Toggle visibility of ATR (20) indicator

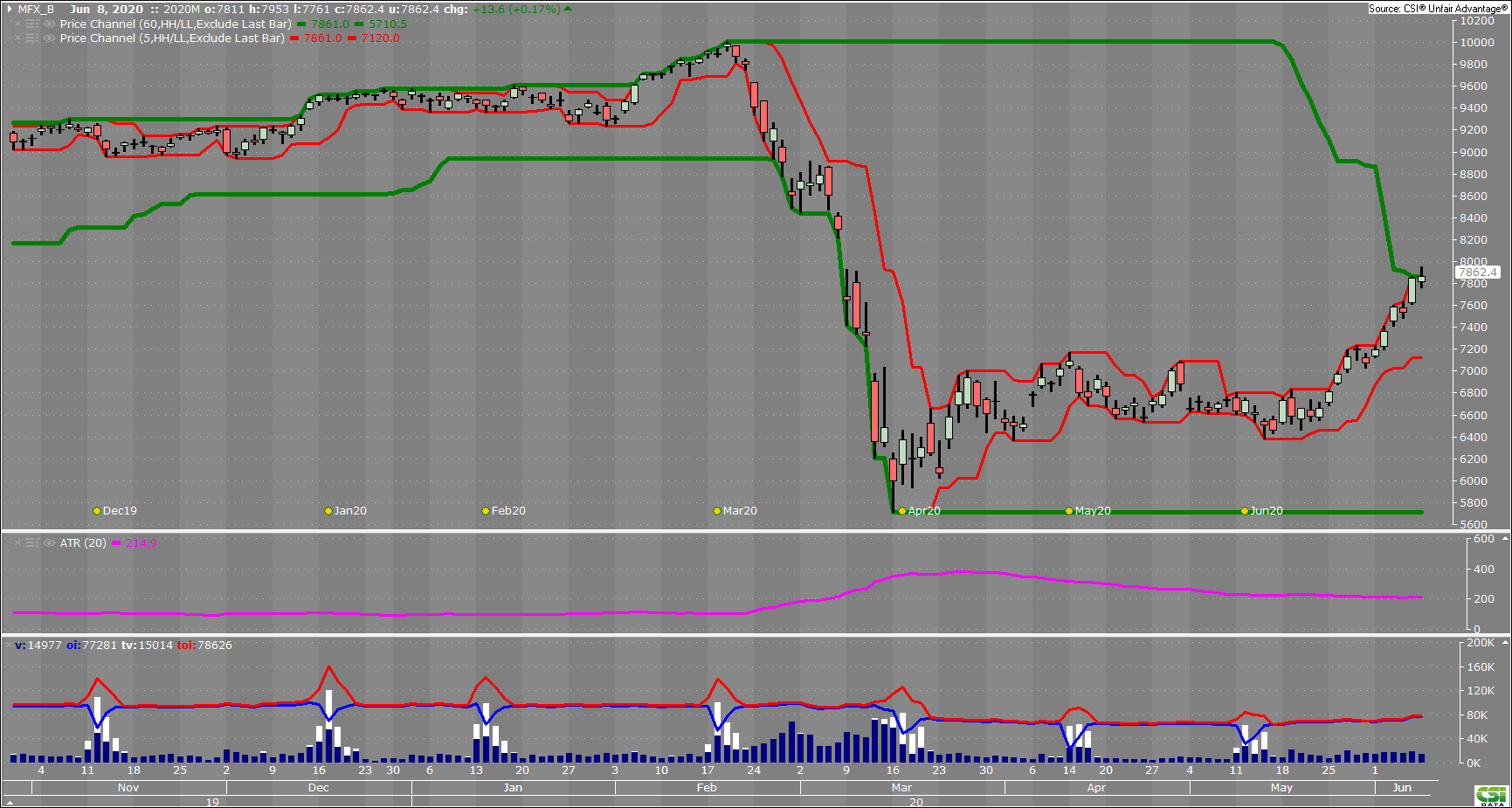[x=50, y=542]
